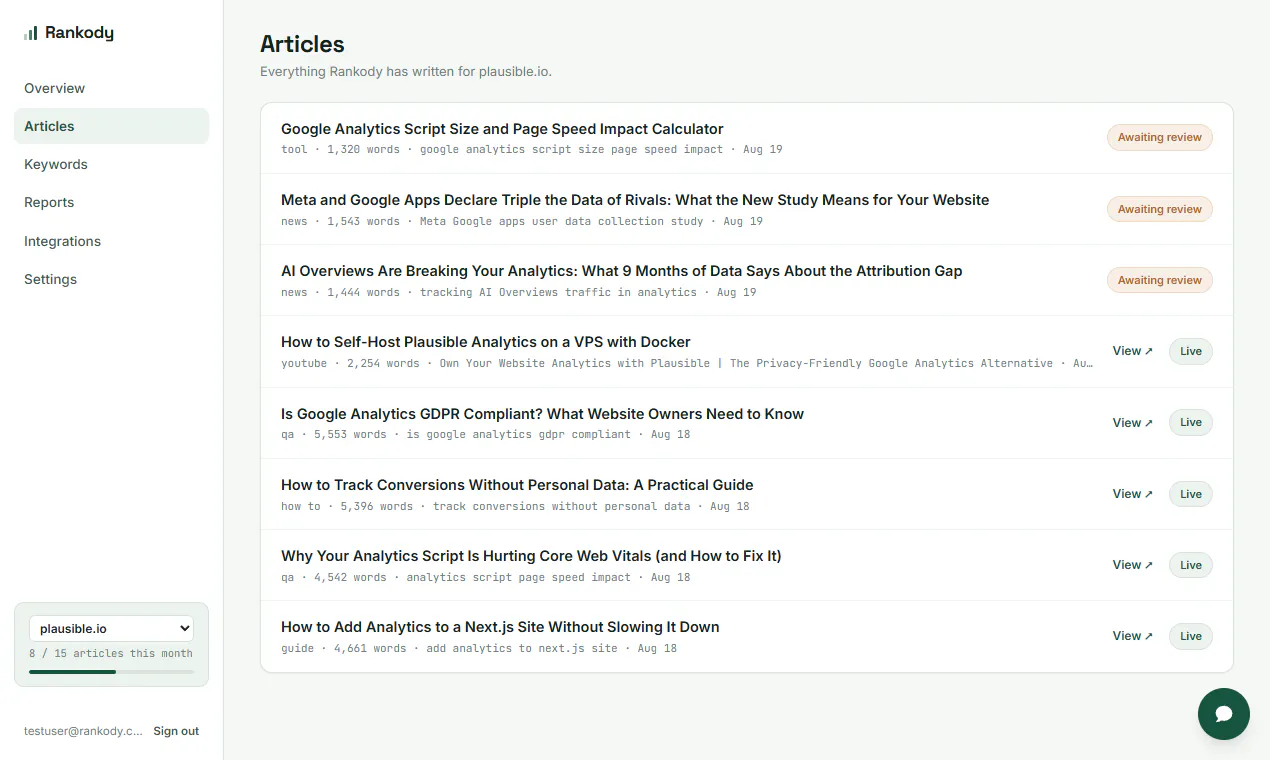Screen dimensions: 1270x760
Task: Click the "tool · 1,320 words" metadata line
Action: (x=532, y=149)
